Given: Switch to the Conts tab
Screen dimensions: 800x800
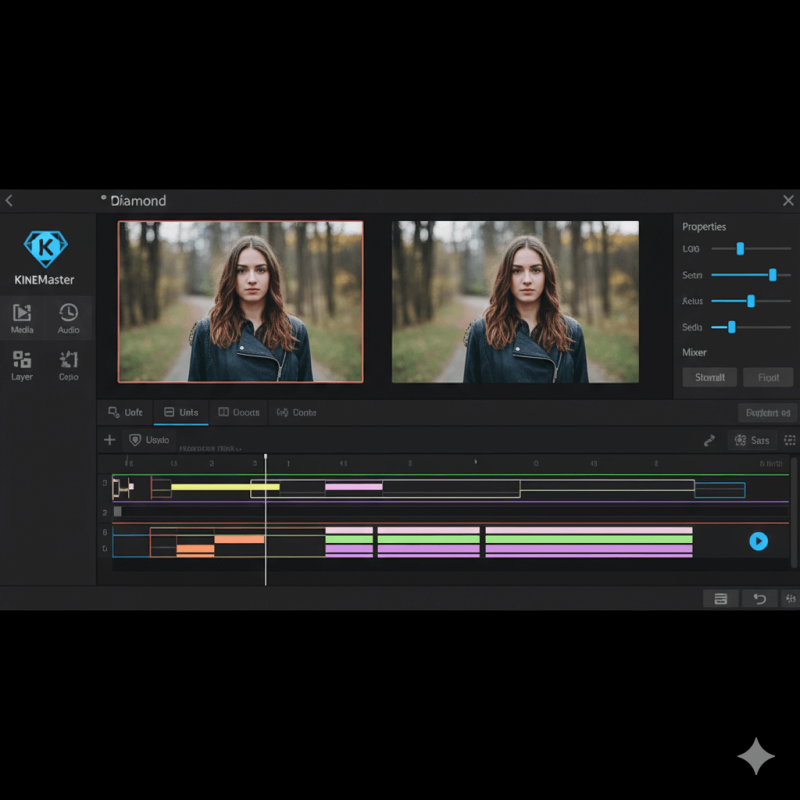Looking at the screenshot, I should click(297, 412).
